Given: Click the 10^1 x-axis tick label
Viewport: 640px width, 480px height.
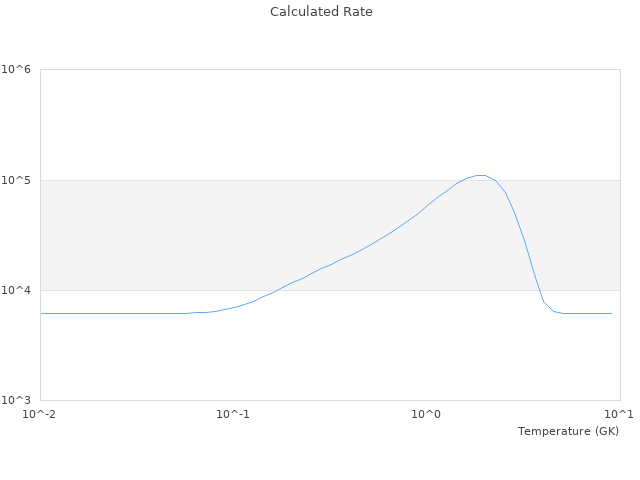Looking at the screenshot, I should click(x=619, y=414).
